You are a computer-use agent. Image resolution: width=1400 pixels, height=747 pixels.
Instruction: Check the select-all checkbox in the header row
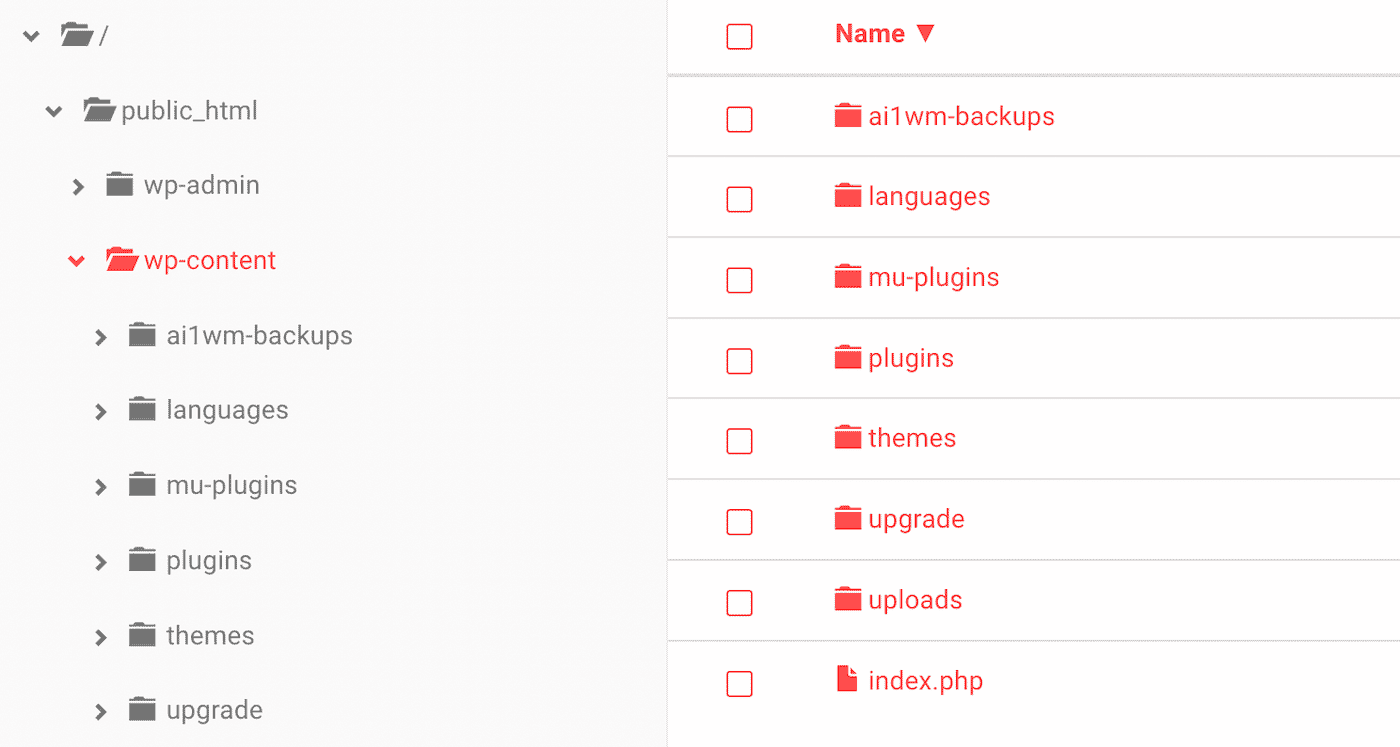[739, 36]
